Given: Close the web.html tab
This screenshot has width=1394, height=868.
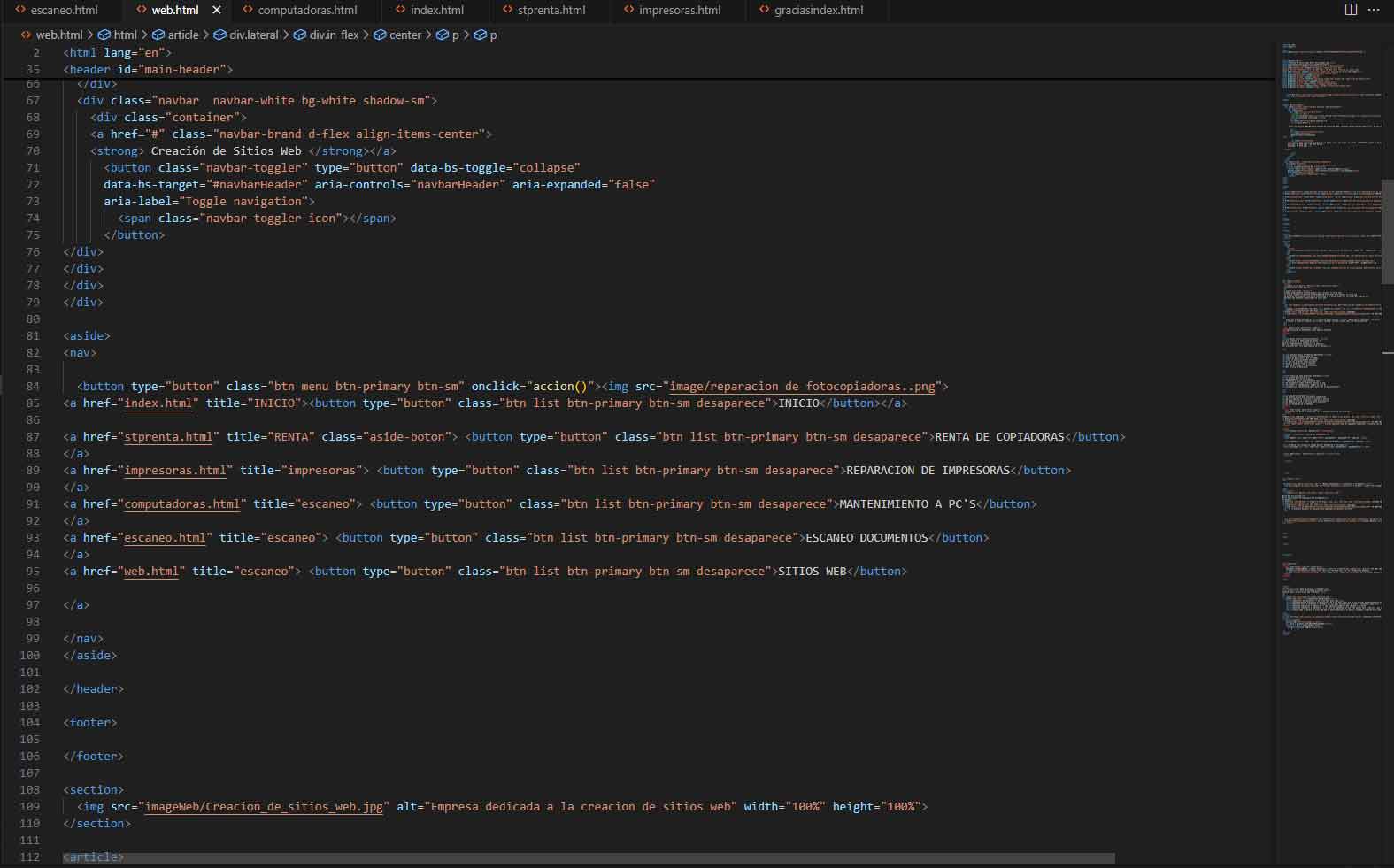Looking at the screenshot, I should point(217,11).
